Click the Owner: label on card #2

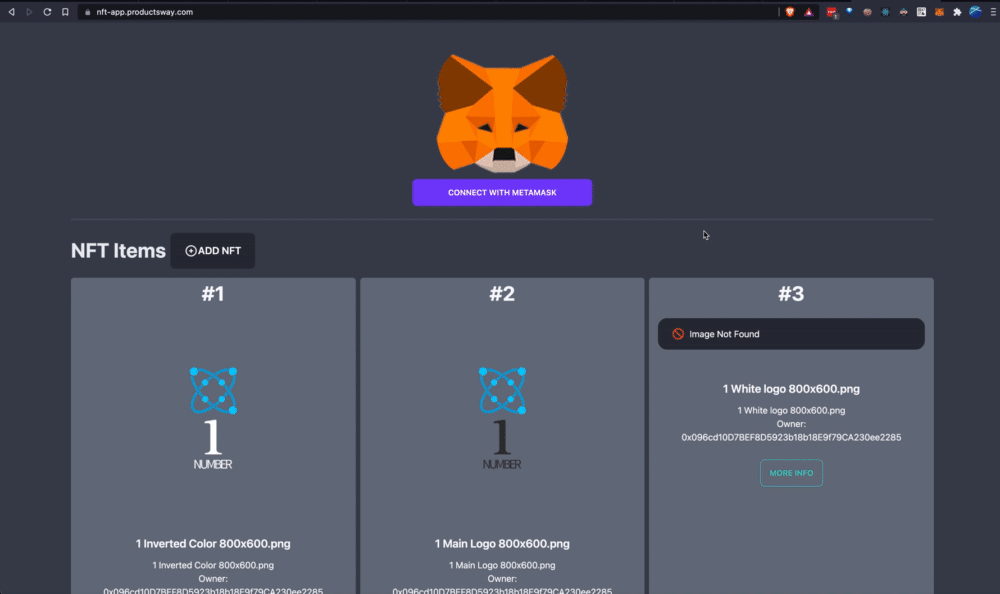click(502, 579)
